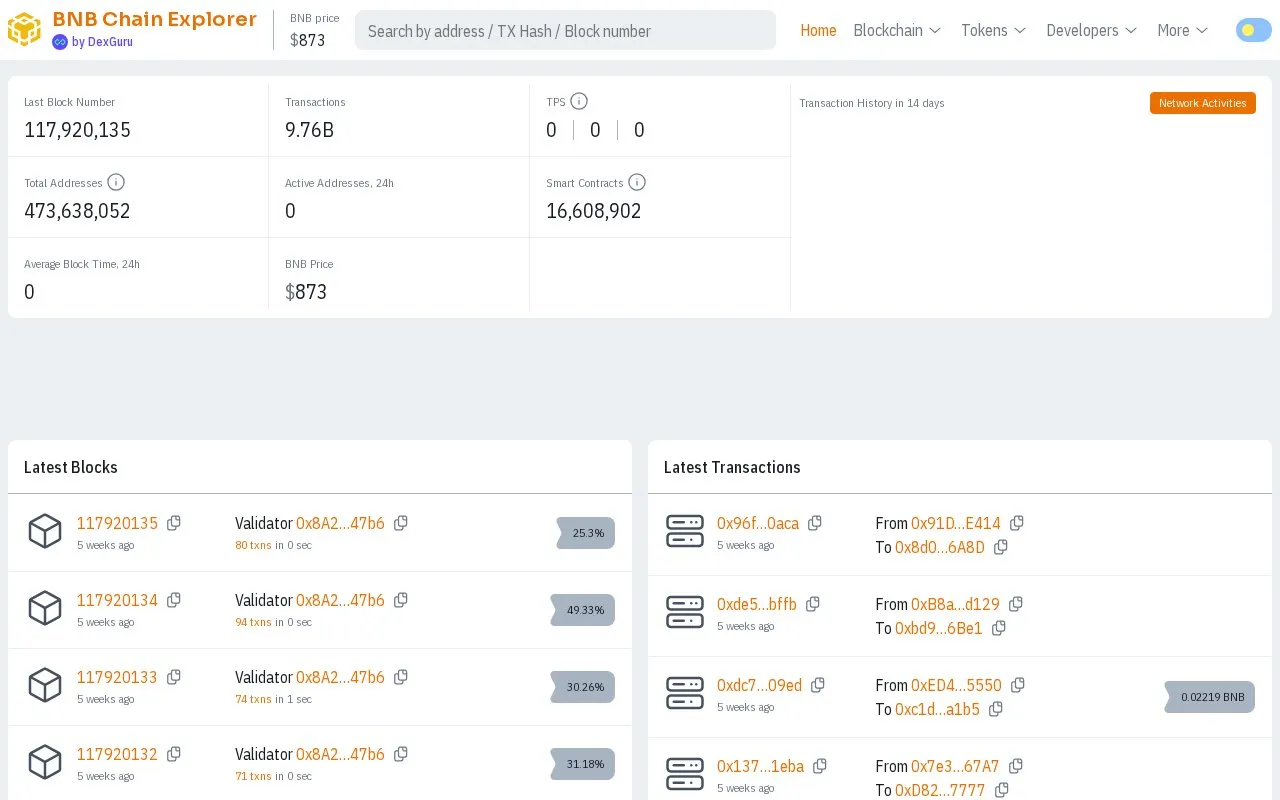Copy recipient address 0x8d0...6A8D

(1001, 547)
